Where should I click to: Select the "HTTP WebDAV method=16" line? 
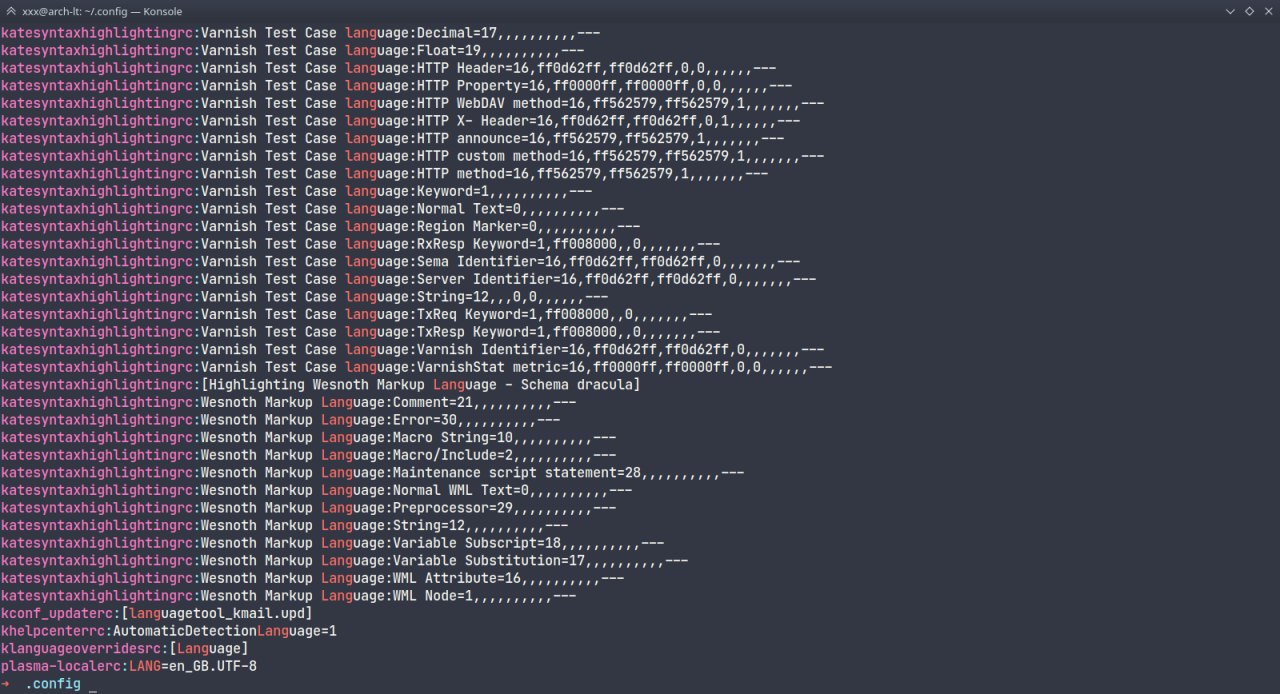pyautogui.click(x=412, y=103)
